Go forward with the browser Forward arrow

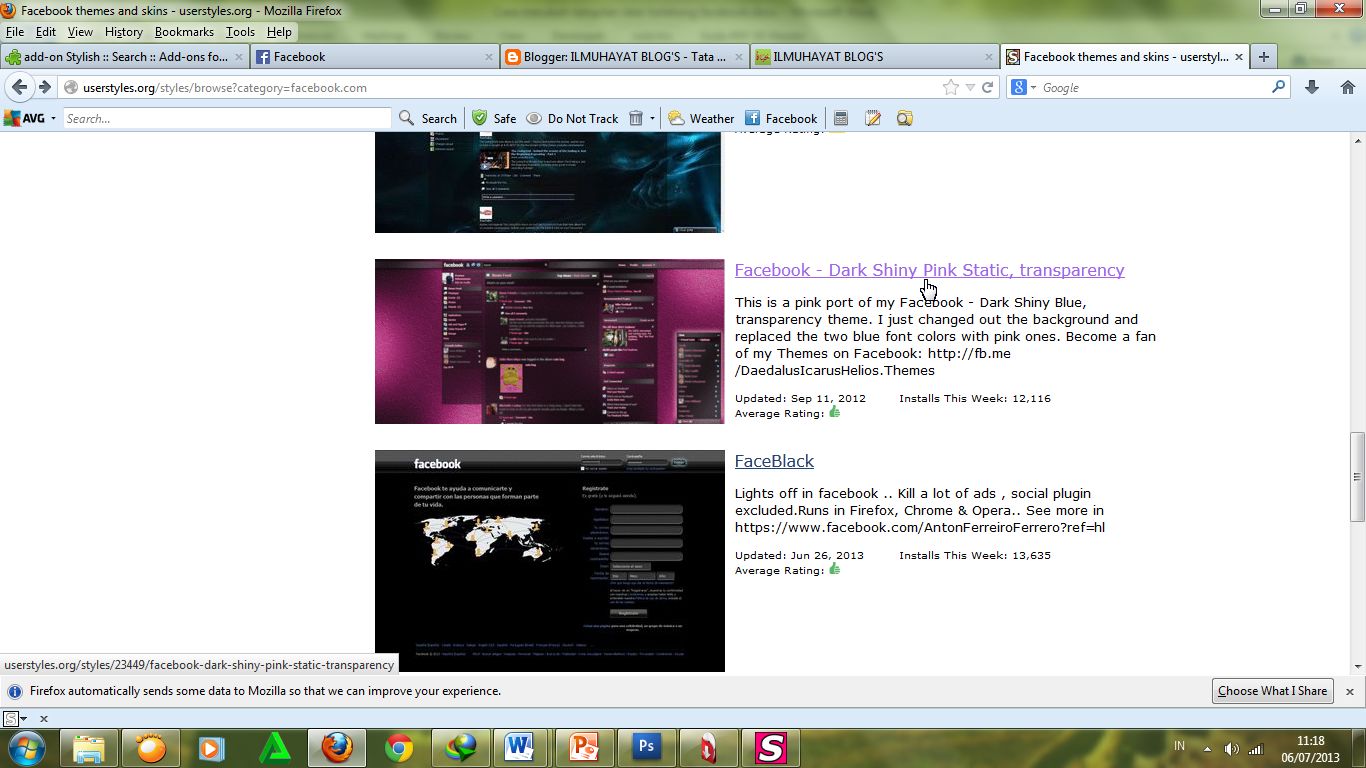pos(44,87)
